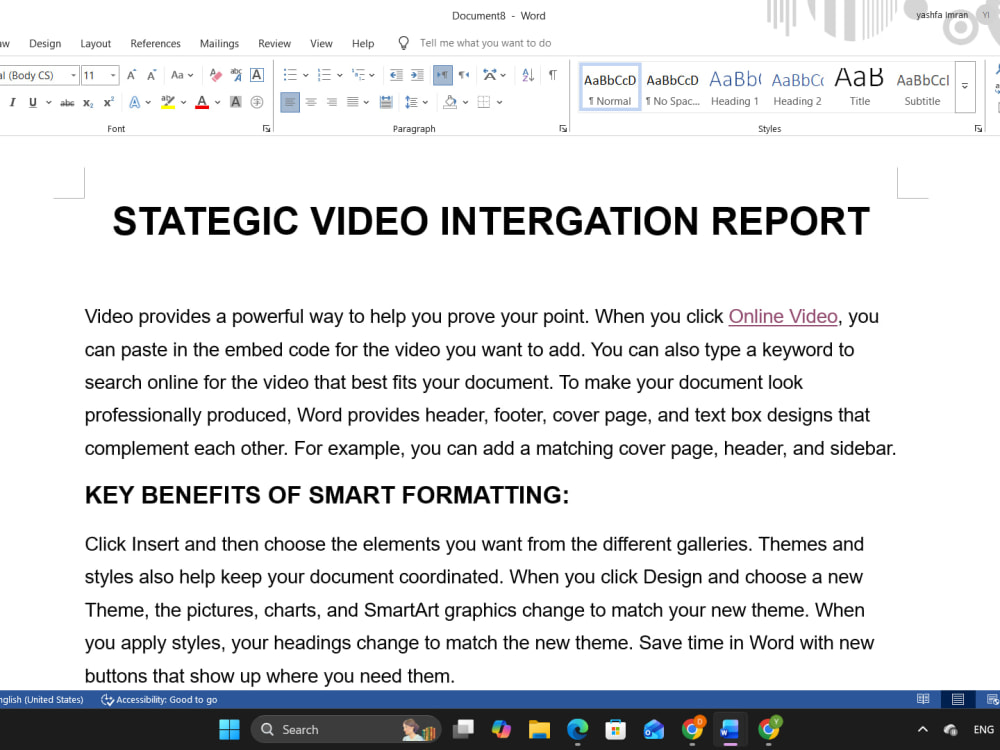Switch to the Mailings tab
Screen dimensions: 1000x750
[x=219, y=43]
